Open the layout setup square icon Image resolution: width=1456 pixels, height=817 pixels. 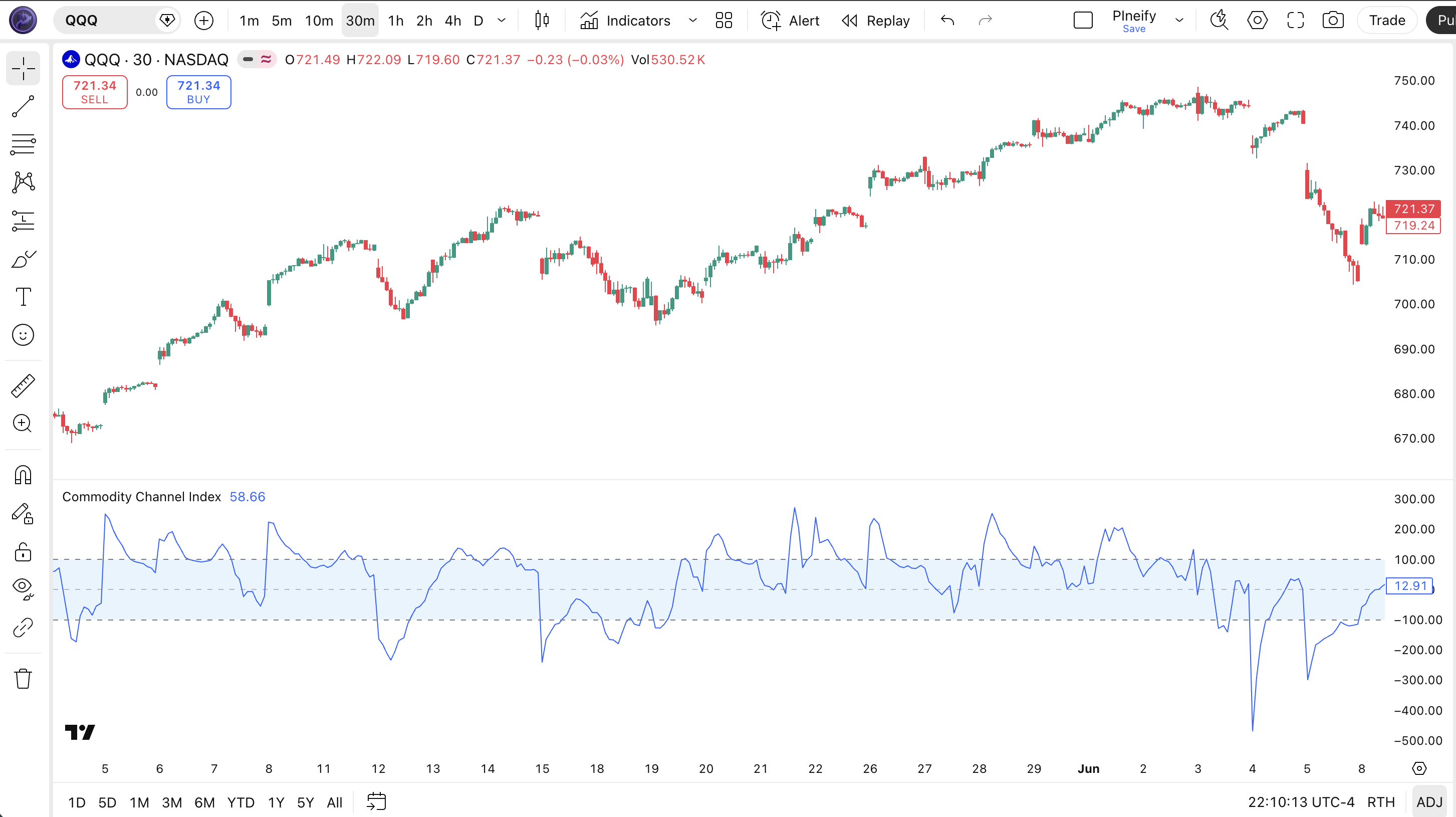pyautogui.click(x=1083, y=21)
